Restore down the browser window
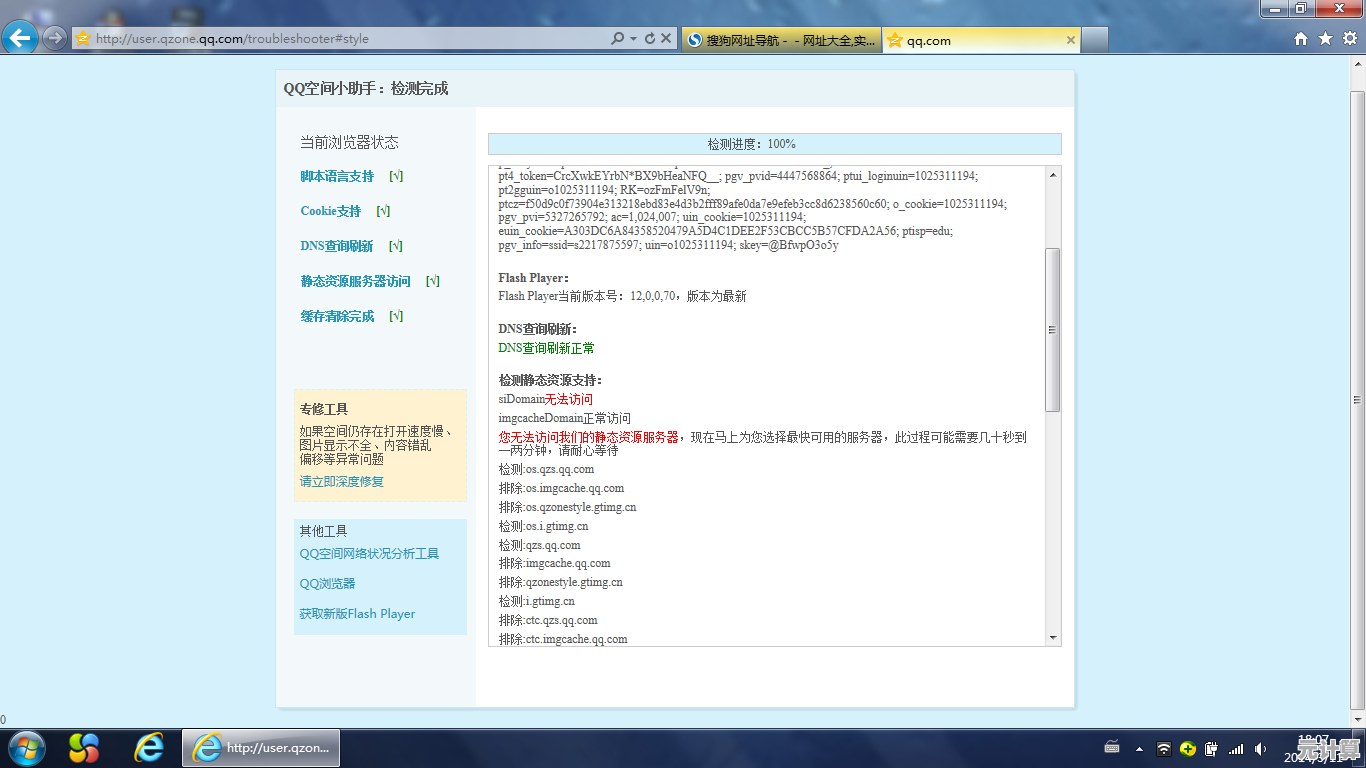This screenshot has width=1366, height=768. [x=1300, y=8]
